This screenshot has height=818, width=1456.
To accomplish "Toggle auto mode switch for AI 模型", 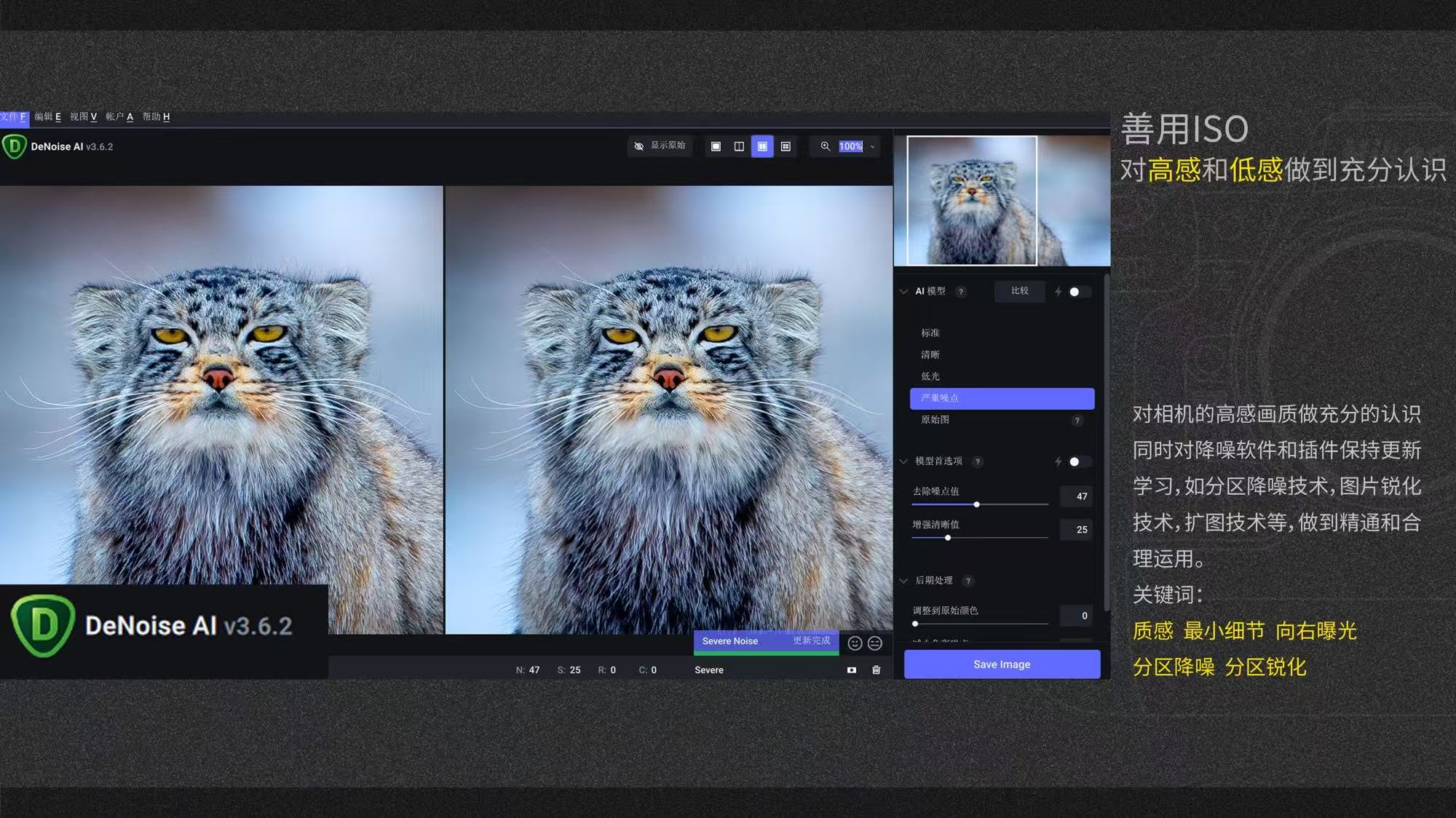I will coord(1079,292).
